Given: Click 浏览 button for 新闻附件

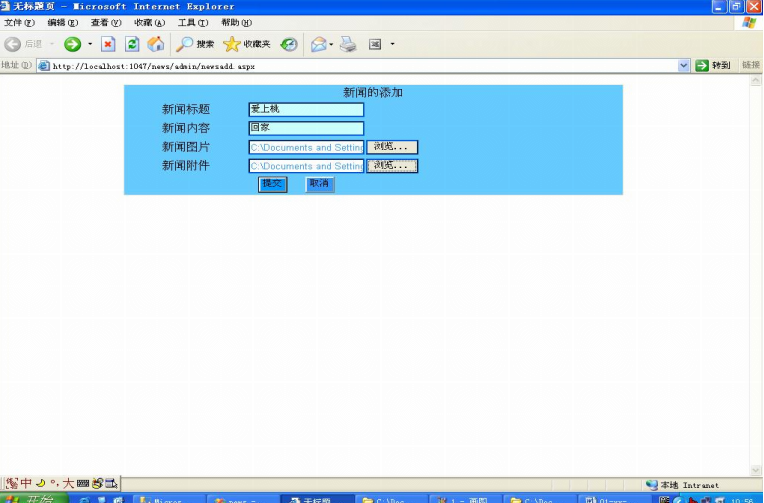Looking at the screenshot, I should pos(392,166).
